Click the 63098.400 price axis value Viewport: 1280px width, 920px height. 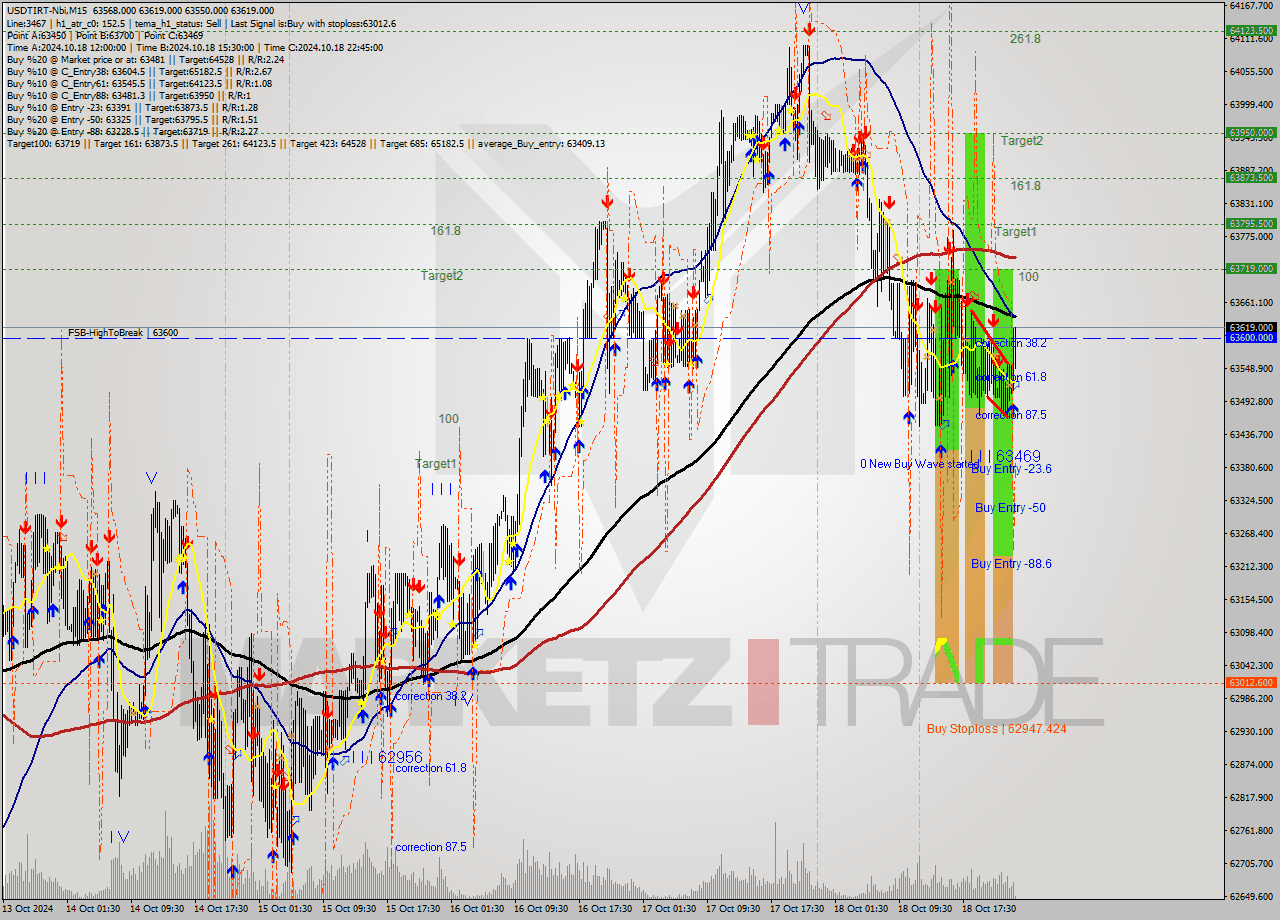(x=1250, y=632)
